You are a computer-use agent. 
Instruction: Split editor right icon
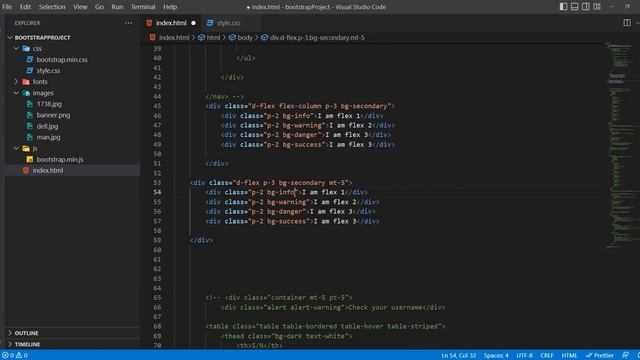point(627,23)
